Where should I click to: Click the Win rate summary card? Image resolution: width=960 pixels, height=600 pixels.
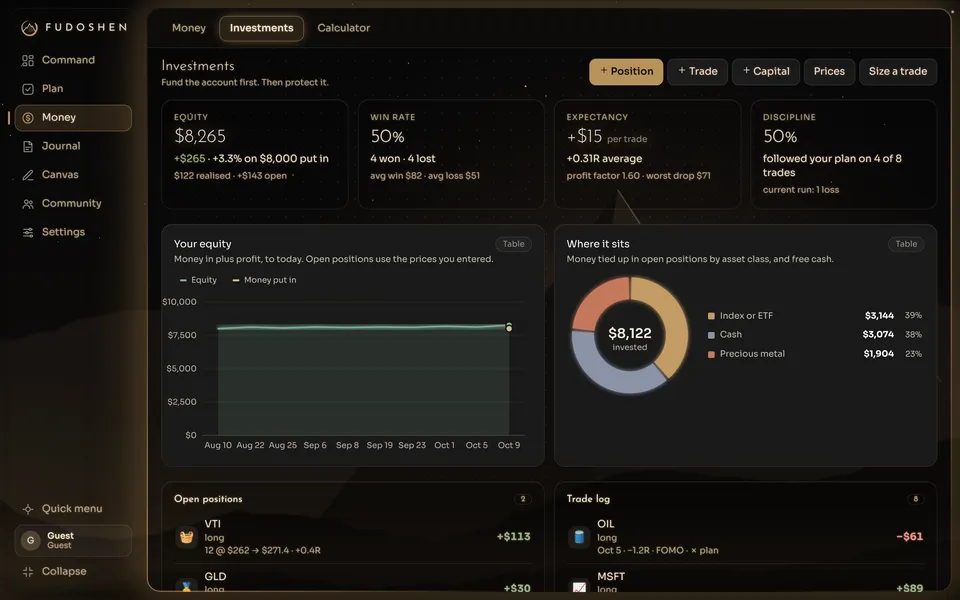(451, 154)
